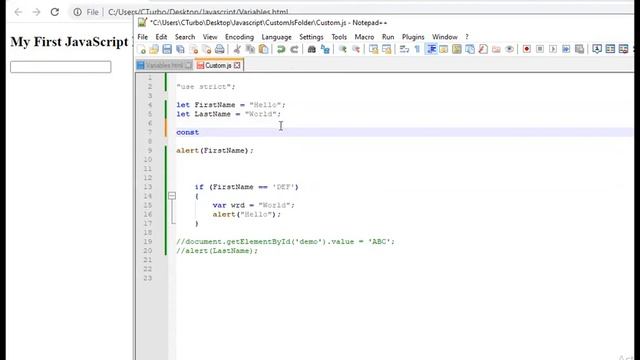Toggle Word Wrap toolbar icon

click(x=404, y=49)
